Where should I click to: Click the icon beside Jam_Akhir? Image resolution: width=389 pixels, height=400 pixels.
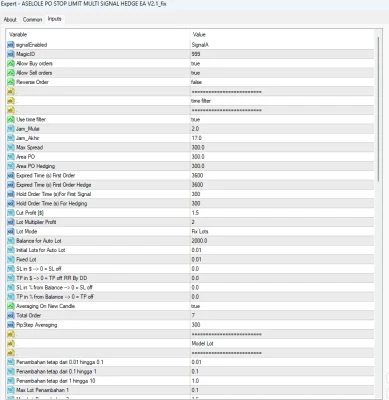tap(11, 138)
